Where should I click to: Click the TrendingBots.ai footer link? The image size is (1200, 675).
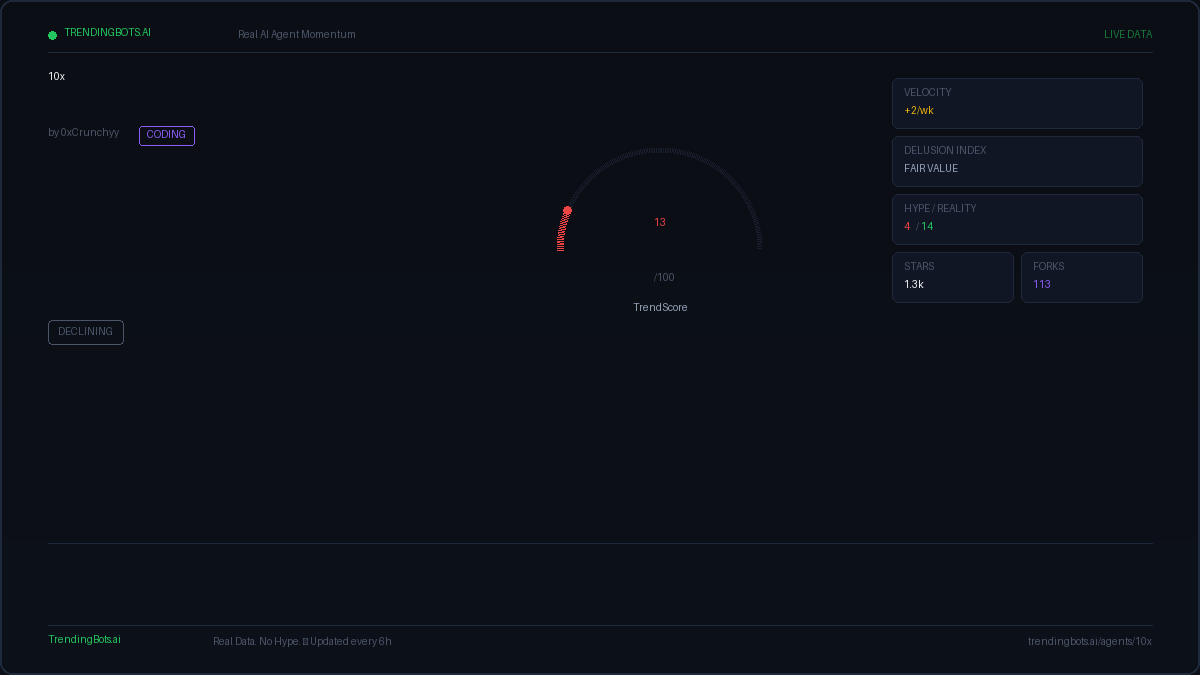tap(84, 639)
